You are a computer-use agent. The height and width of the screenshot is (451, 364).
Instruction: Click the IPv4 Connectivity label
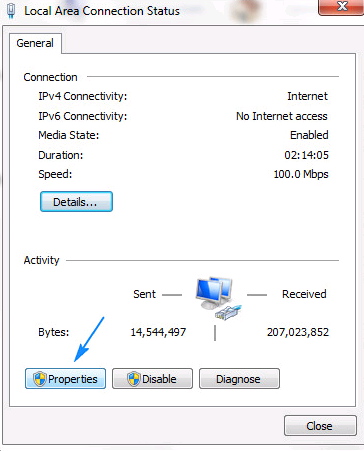pyautogui.click(x=83, y=96)
